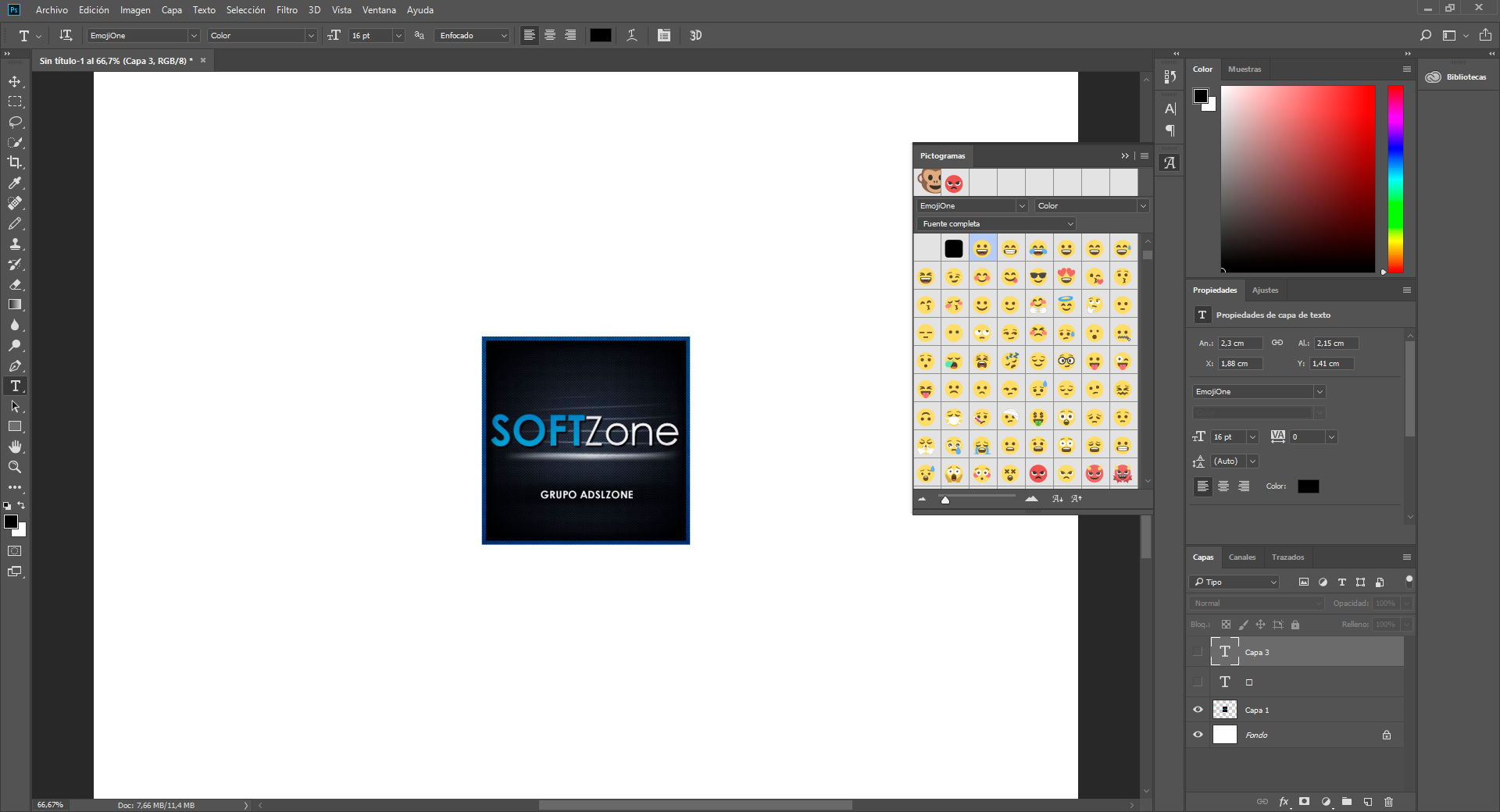Viewport: 1500px width, 812px height.
Task: Select the Pen tool
Action: 15,365
